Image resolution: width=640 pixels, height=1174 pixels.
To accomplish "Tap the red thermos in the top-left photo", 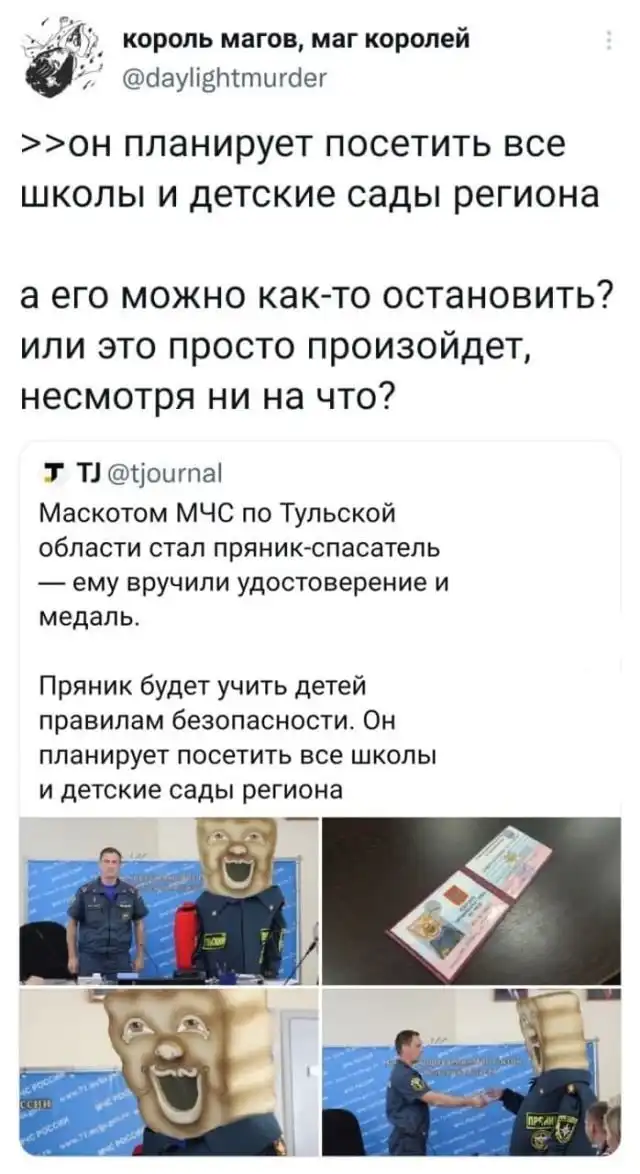I will pos(186,936).
